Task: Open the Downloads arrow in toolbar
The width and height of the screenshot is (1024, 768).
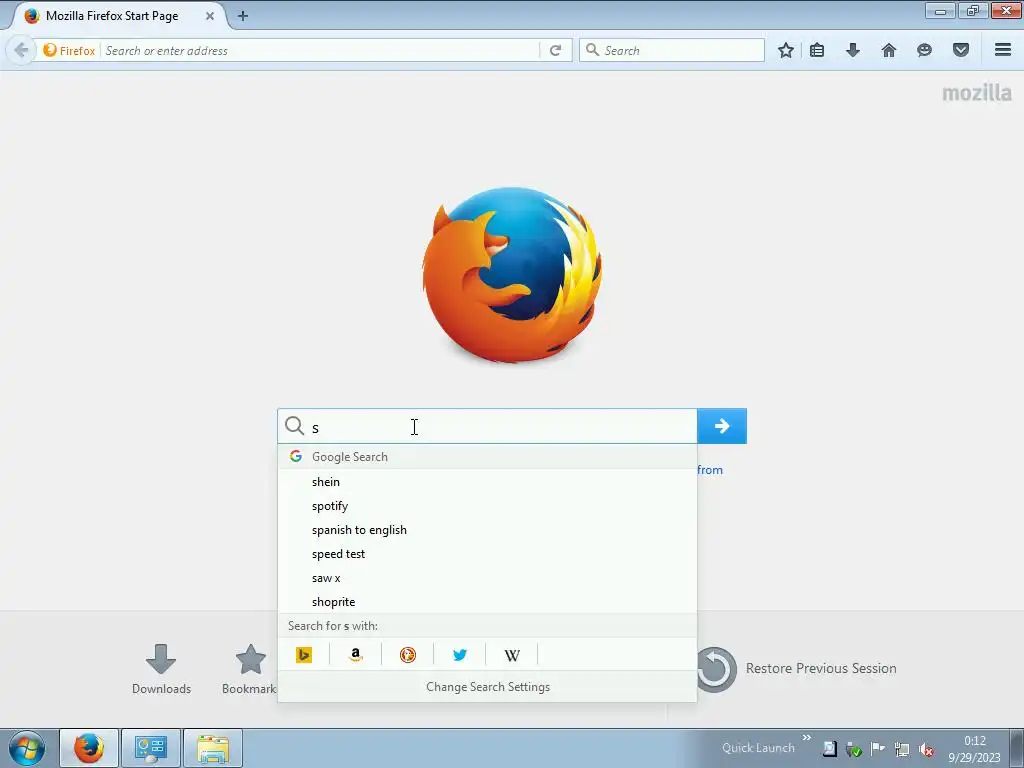Action: (853, 50)
